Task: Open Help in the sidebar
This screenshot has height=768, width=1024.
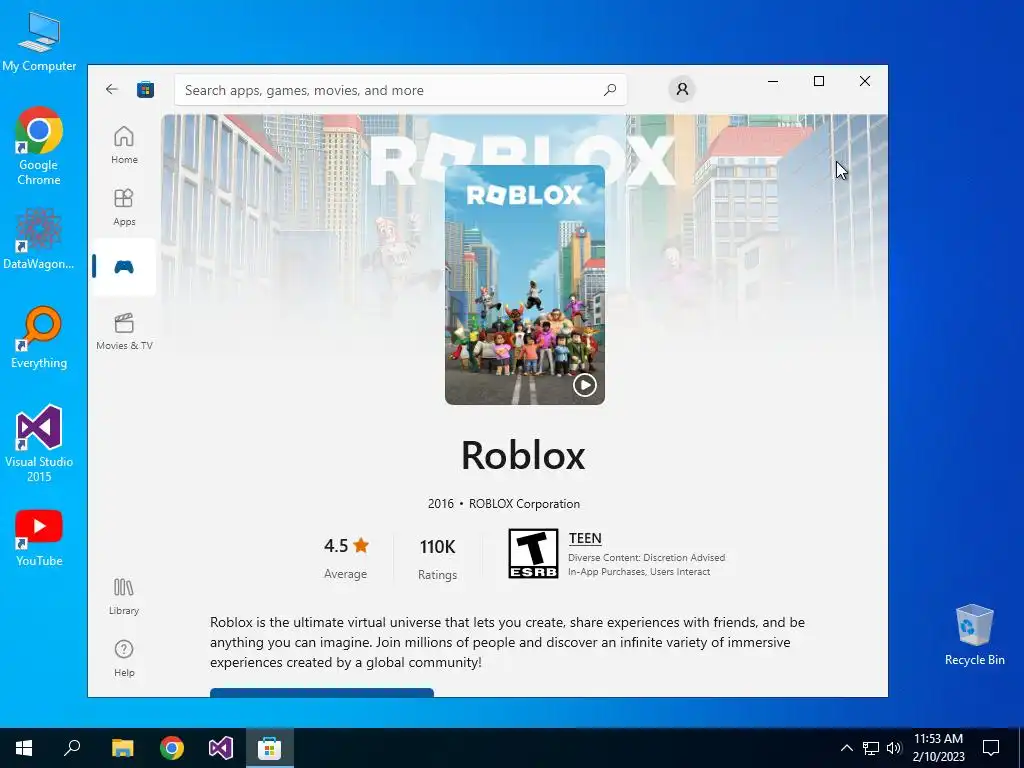Action: (x=124, y=658)
